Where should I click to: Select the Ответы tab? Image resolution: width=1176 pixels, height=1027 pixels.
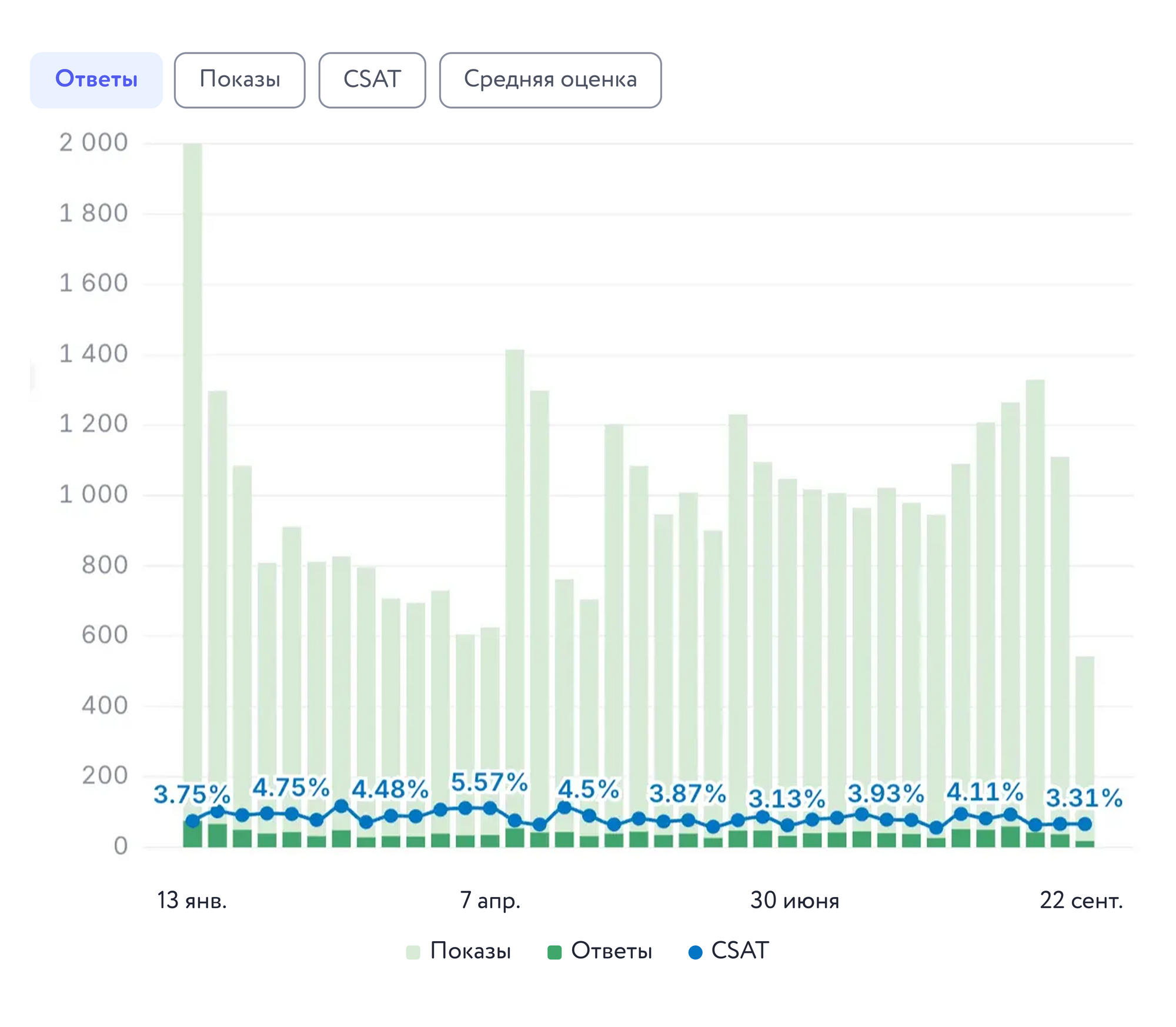[x=96, y=79]
